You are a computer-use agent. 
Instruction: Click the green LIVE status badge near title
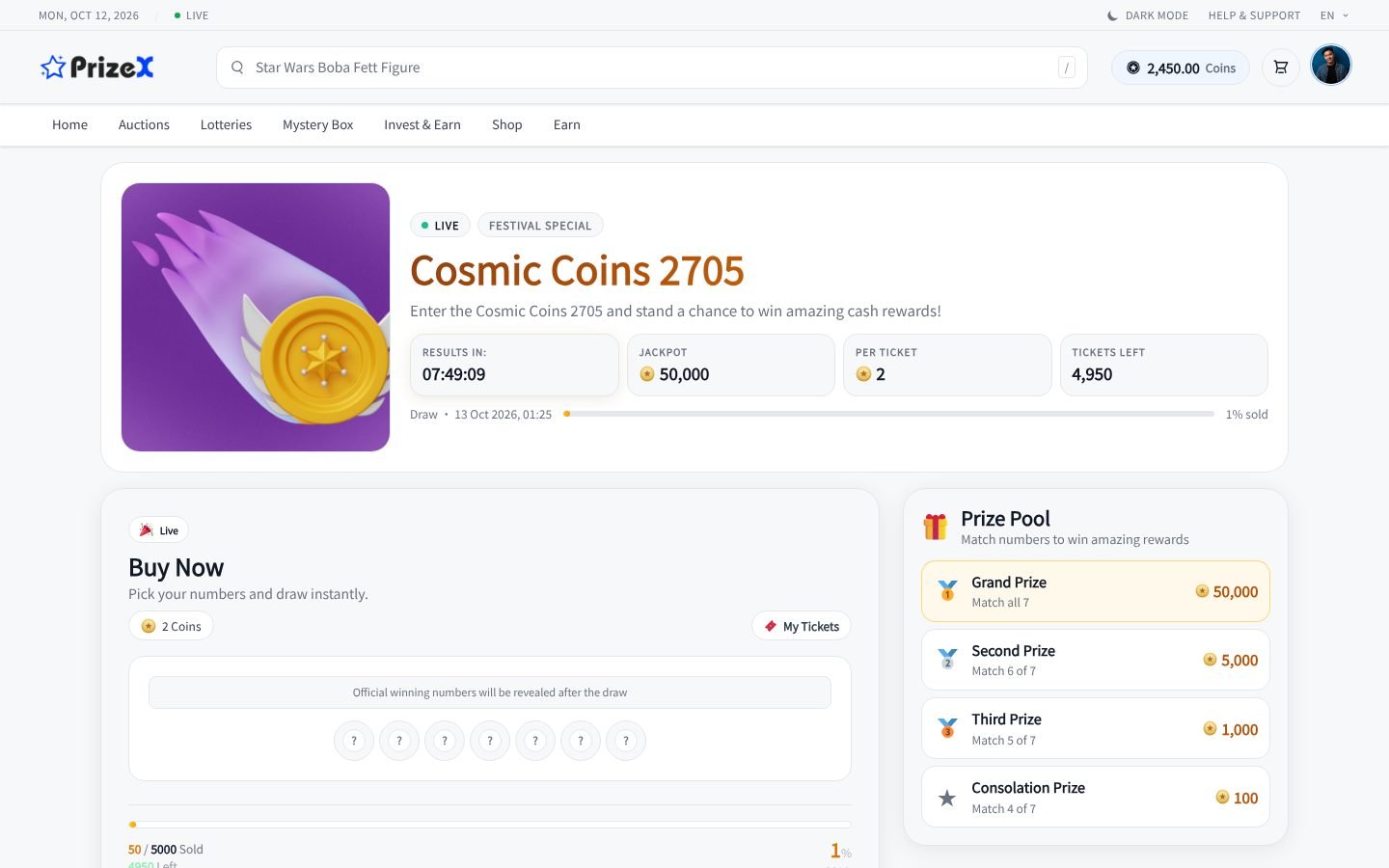[x=440, y=226]
